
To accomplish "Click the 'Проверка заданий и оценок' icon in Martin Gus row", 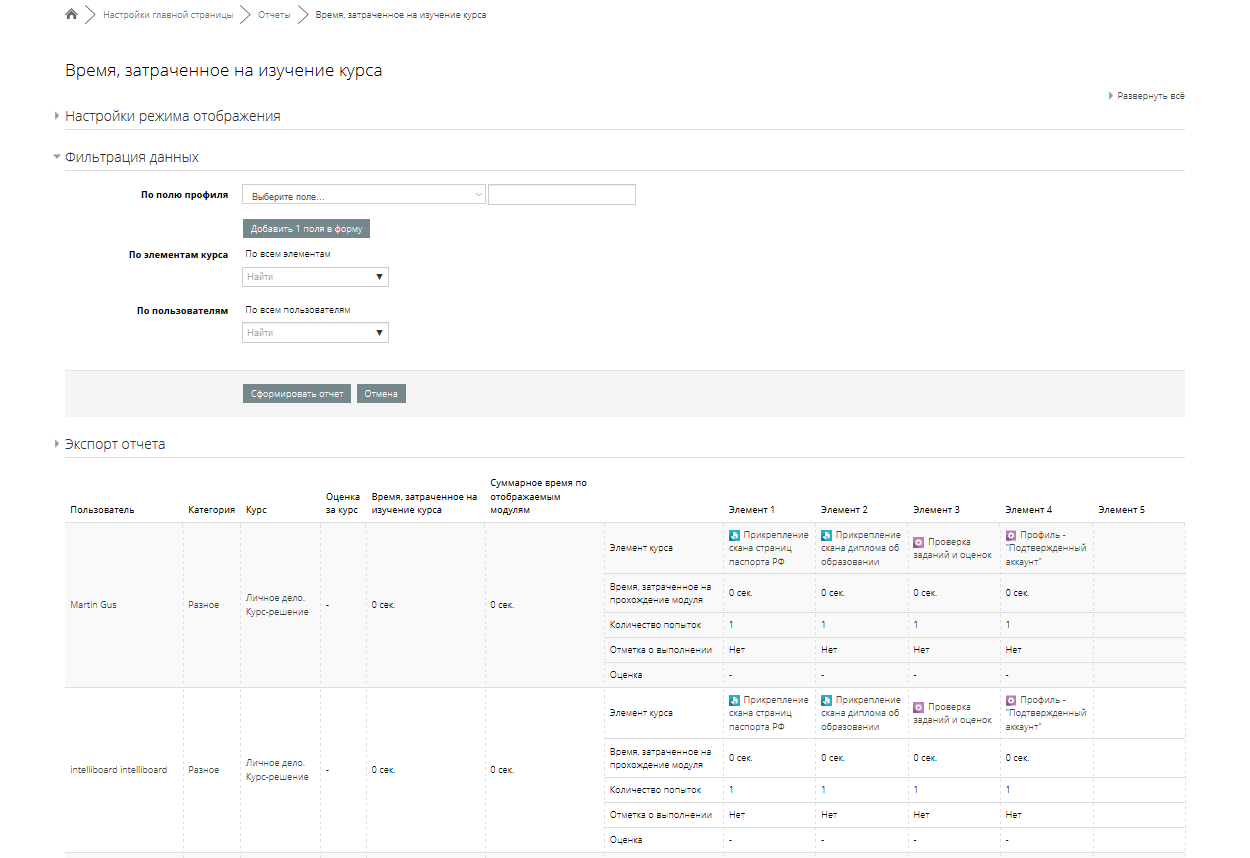I will click(918, 541).
